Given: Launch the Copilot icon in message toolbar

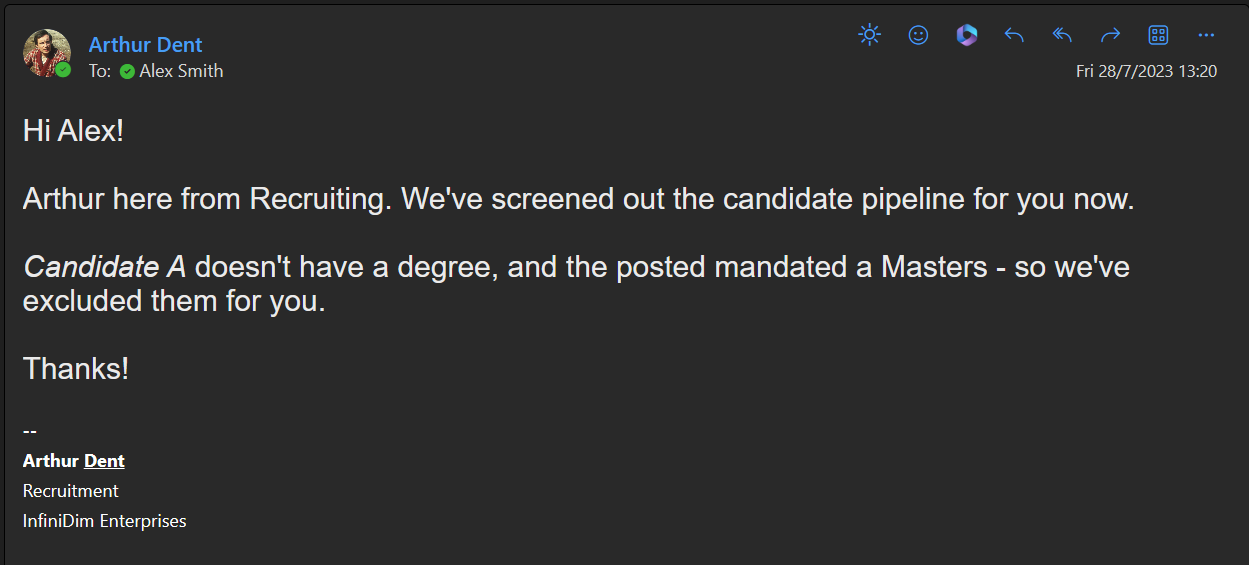Looking at the screenshot, I should click(x=966, y=36).
